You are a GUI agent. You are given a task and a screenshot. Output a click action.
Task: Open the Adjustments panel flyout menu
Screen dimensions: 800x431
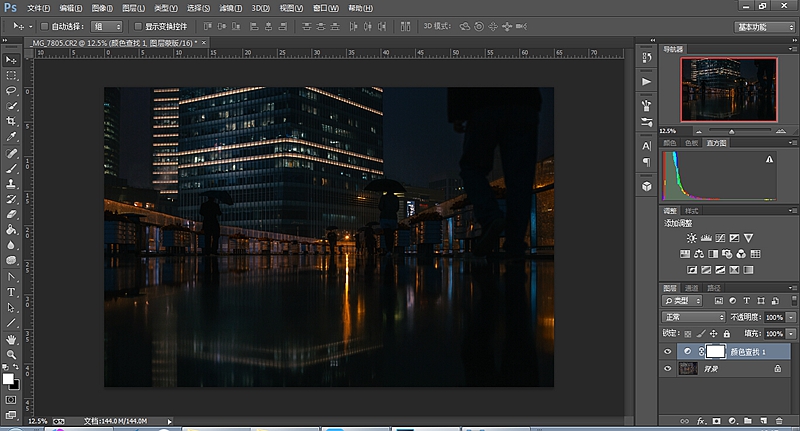click(x=792, y=210)
